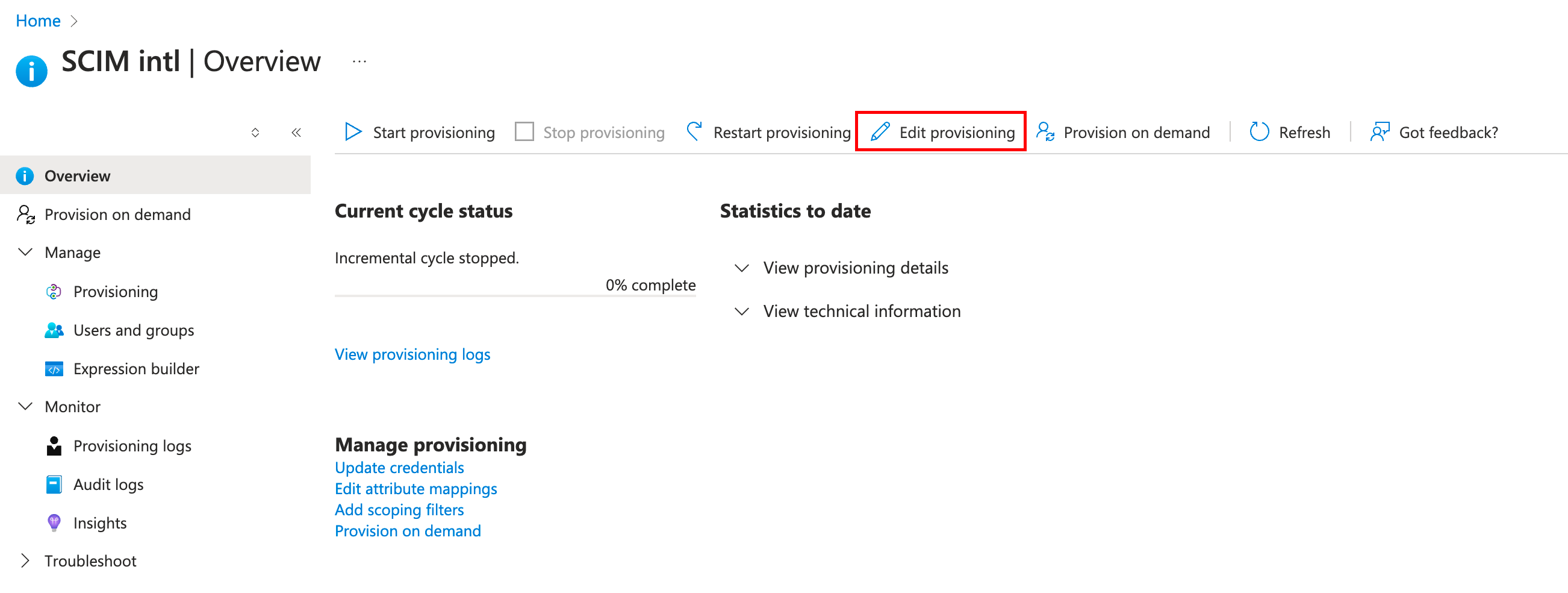This screenshot has height=593, width=1568.
Task: Click the cycle progress bar
Action: 515,296
